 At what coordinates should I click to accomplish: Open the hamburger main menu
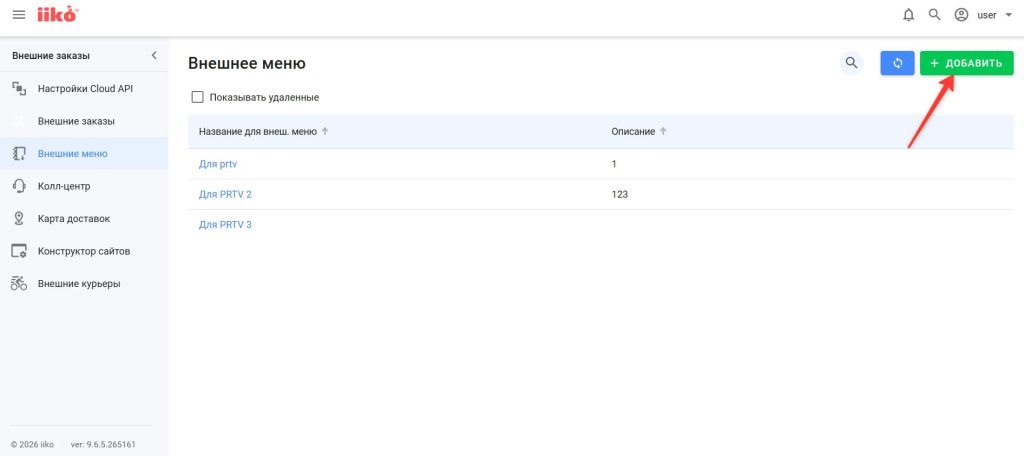(18, 15)
